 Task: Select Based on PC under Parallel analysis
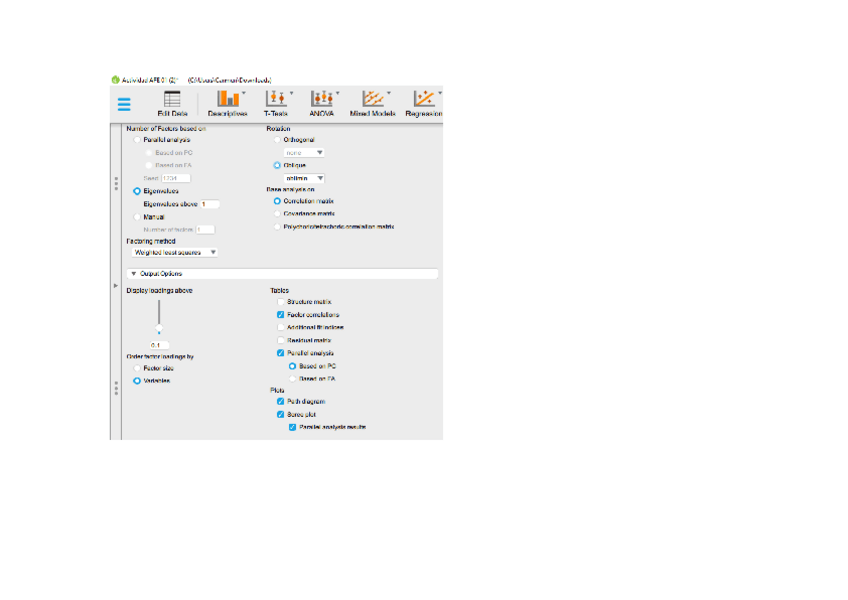(149, 153)
